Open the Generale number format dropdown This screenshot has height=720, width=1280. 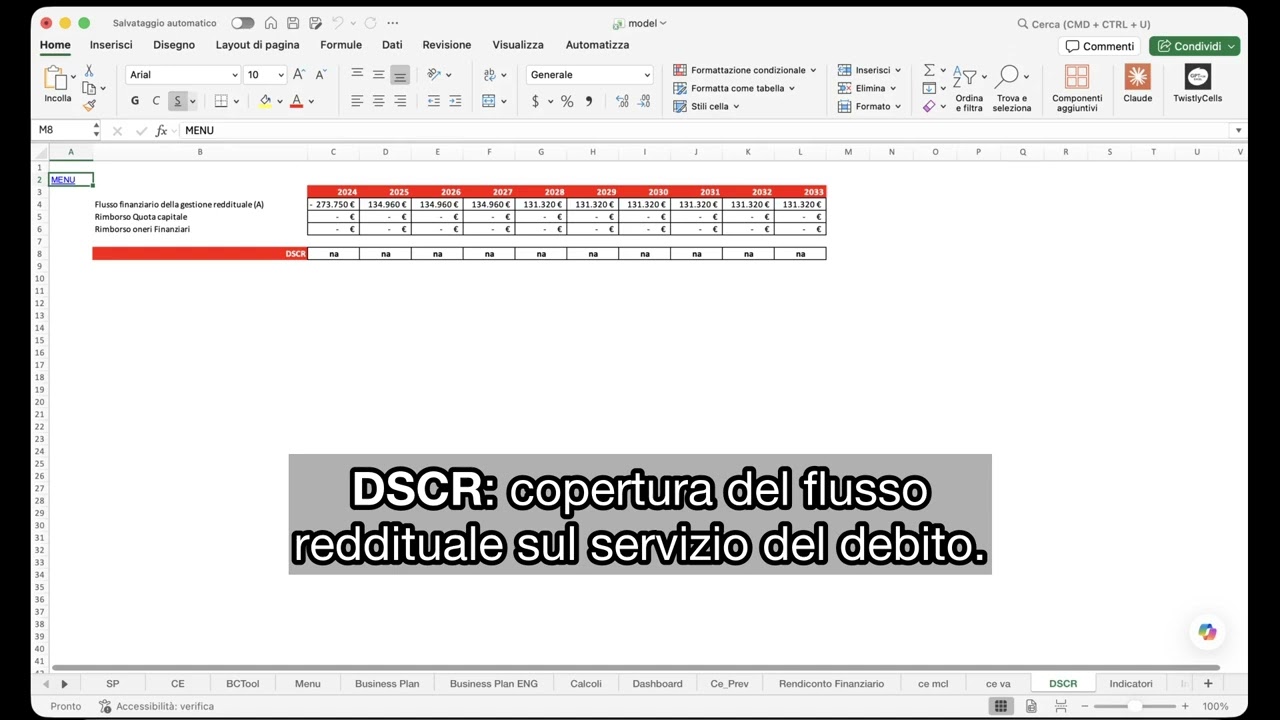tap(590, 75)
